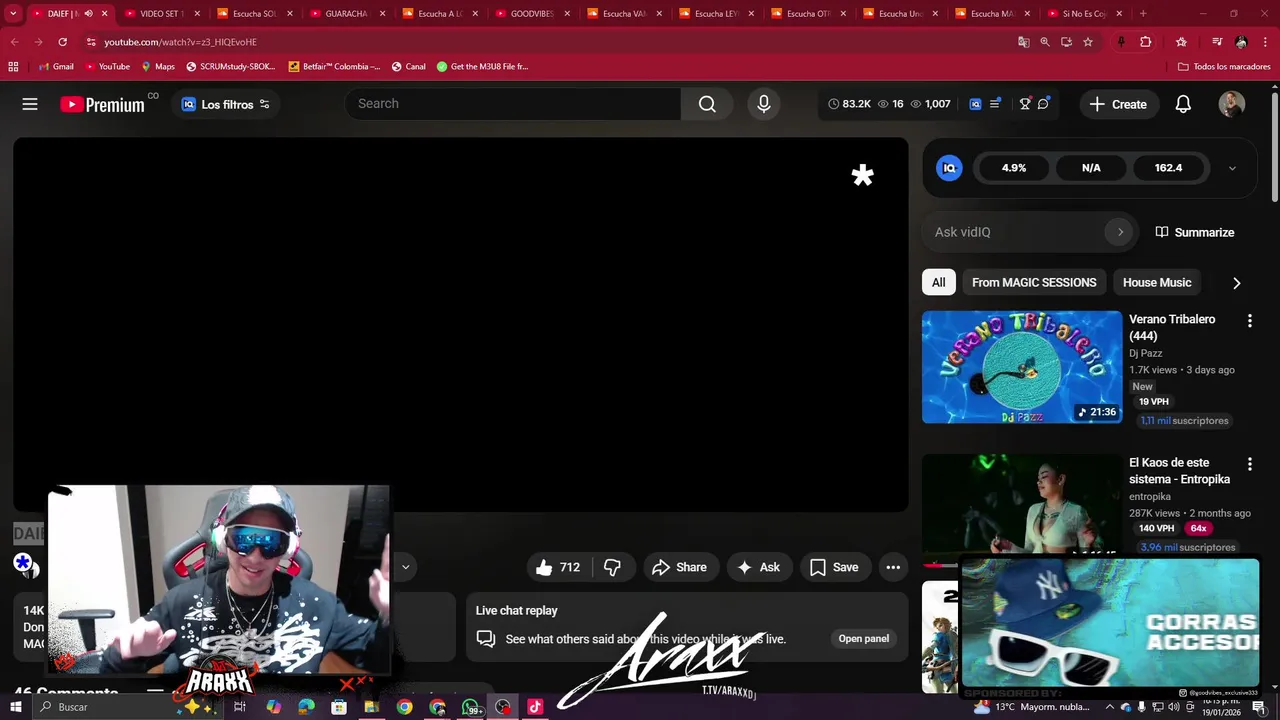The image size is (1280, 720).
Task: Open El Kaos de este sistema thumbnail
Action: click(x=1022, y=505)
